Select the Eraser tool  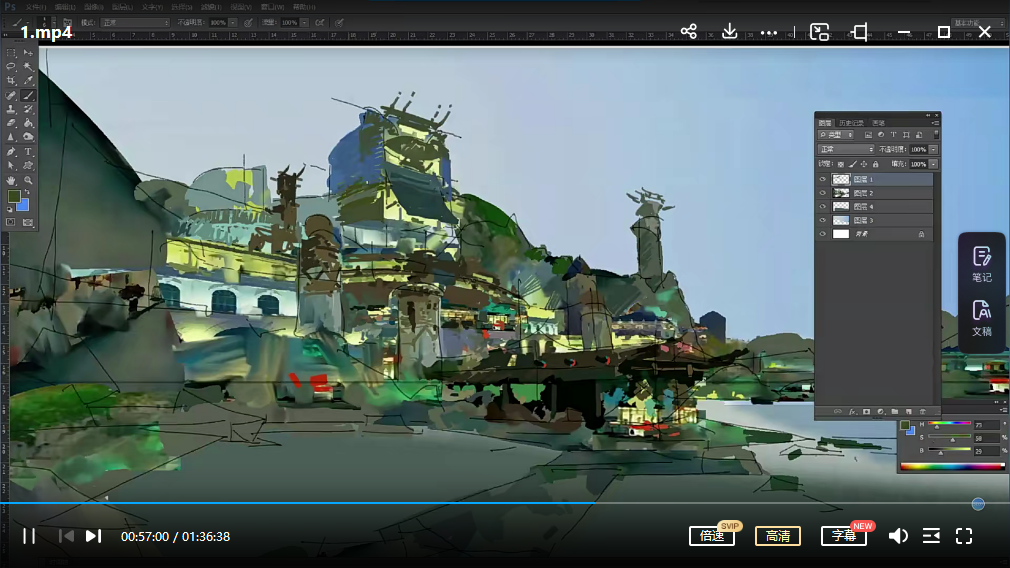click(x=11, y=123)
